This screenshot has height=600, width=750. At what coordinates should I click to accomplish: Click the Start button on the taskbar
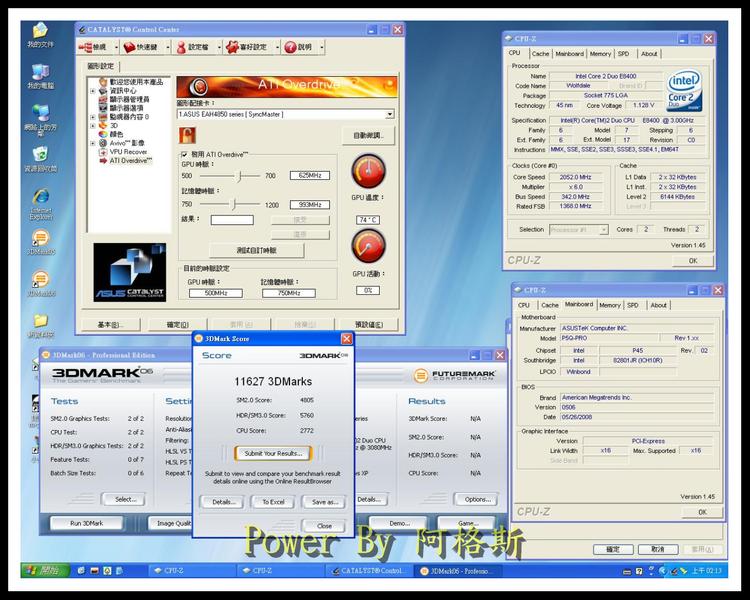coord(45,570)
